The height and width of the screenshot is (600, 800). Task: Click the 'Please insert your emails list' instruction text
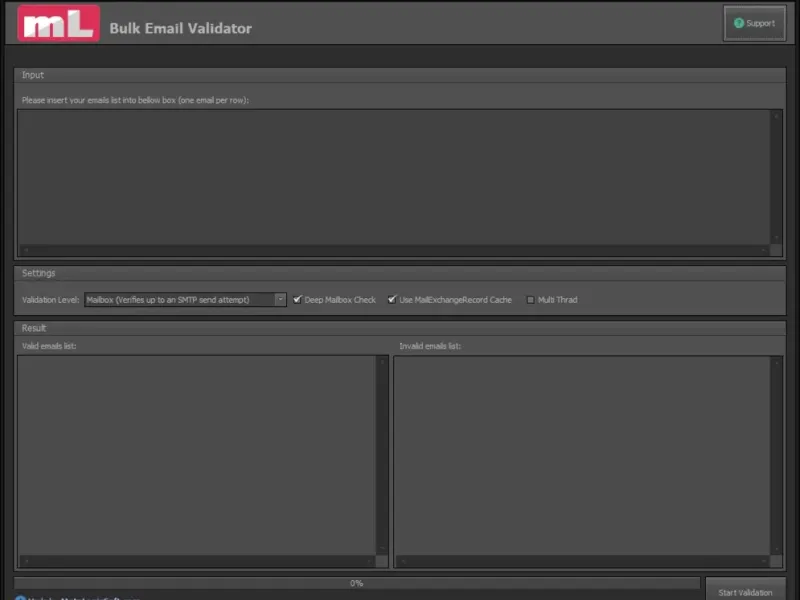135,101
